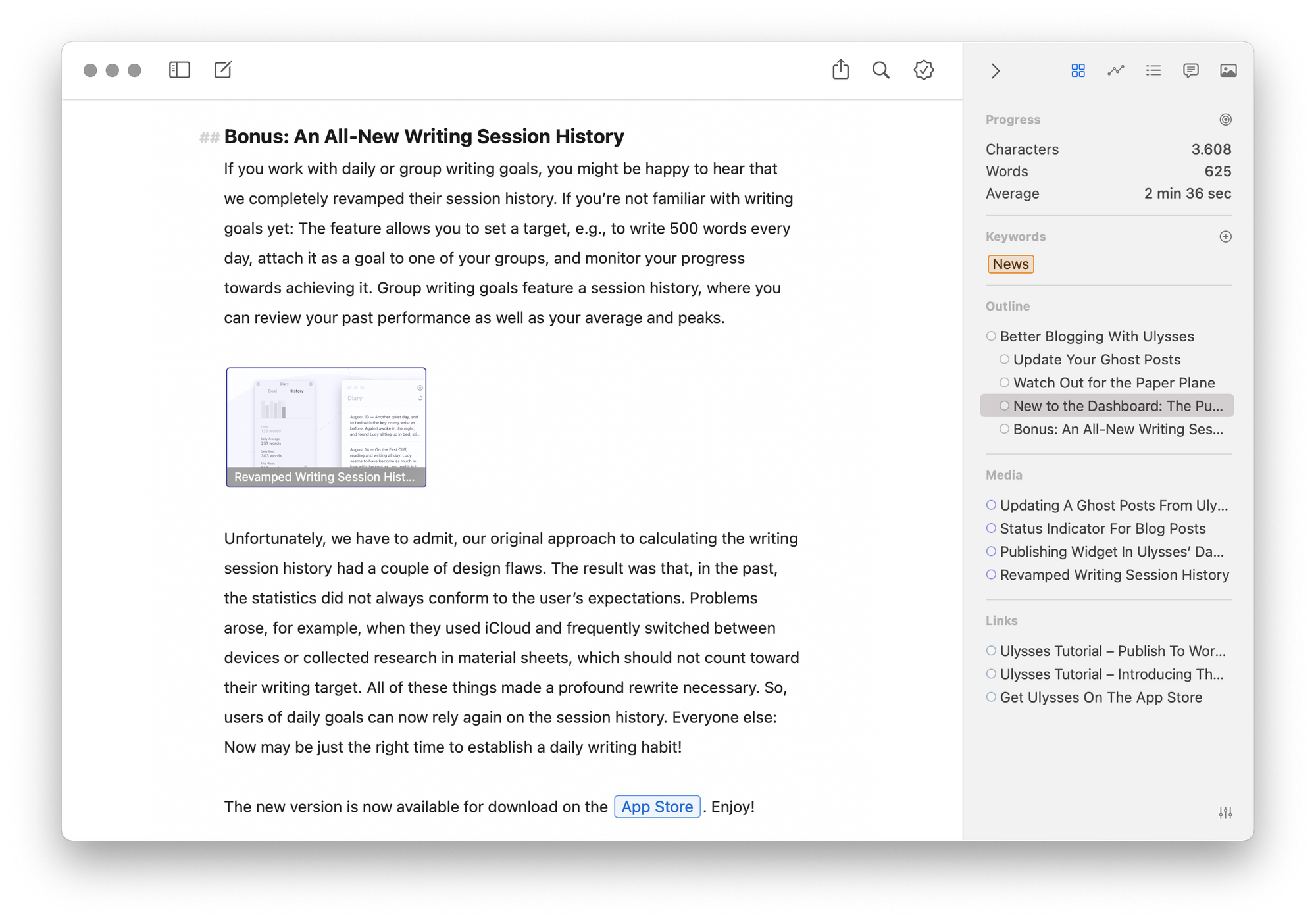1316x923 pixels.
Task: Open the revision mode checkmark badge icon
Action: click(x=924, y=70)
